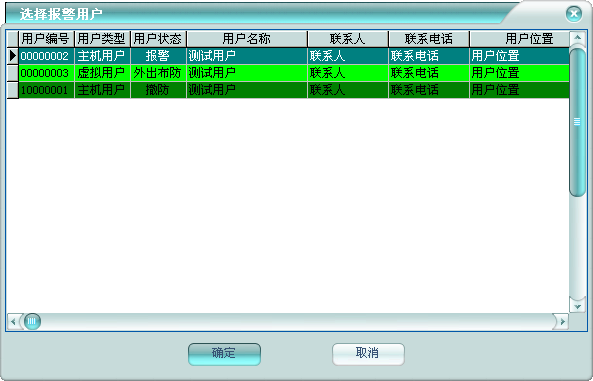Sort by the 用户类型 column header
593x381 pixels.
click(x=102, y=39)
